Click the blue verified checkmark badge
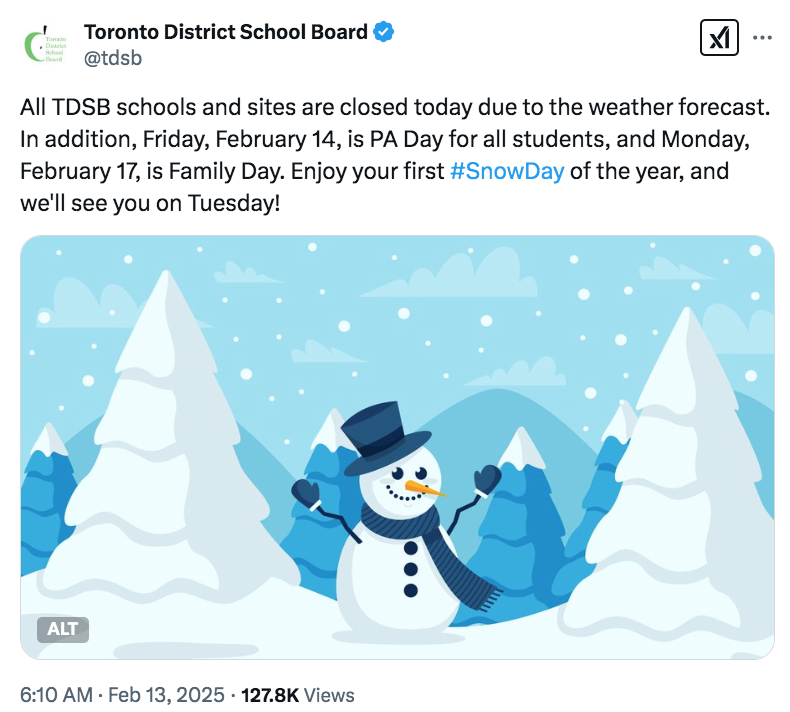The image size is (790, 712). [383, 32]
